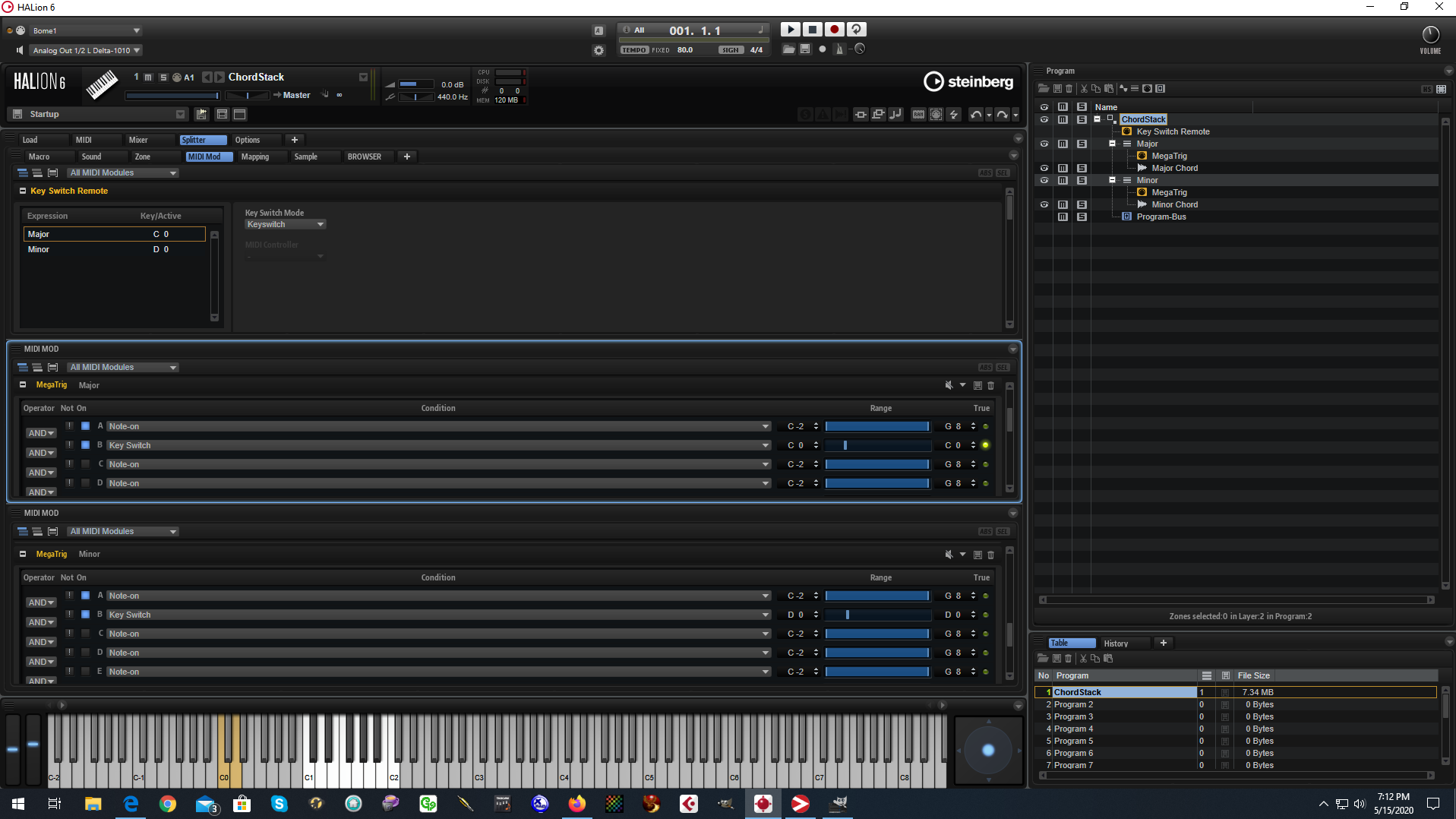Start playback with the transport Play button

point(790,30)
